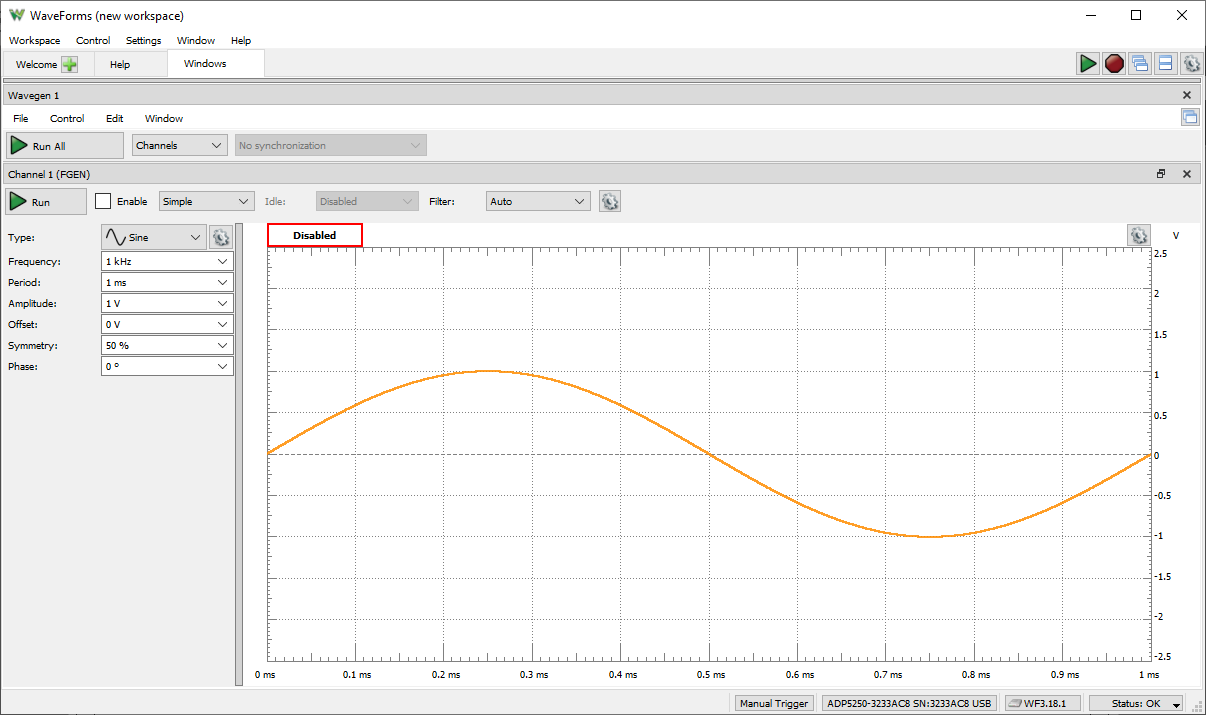Open the main Control menu
This screenshot has width=1206, height=715.
(93, 41)
